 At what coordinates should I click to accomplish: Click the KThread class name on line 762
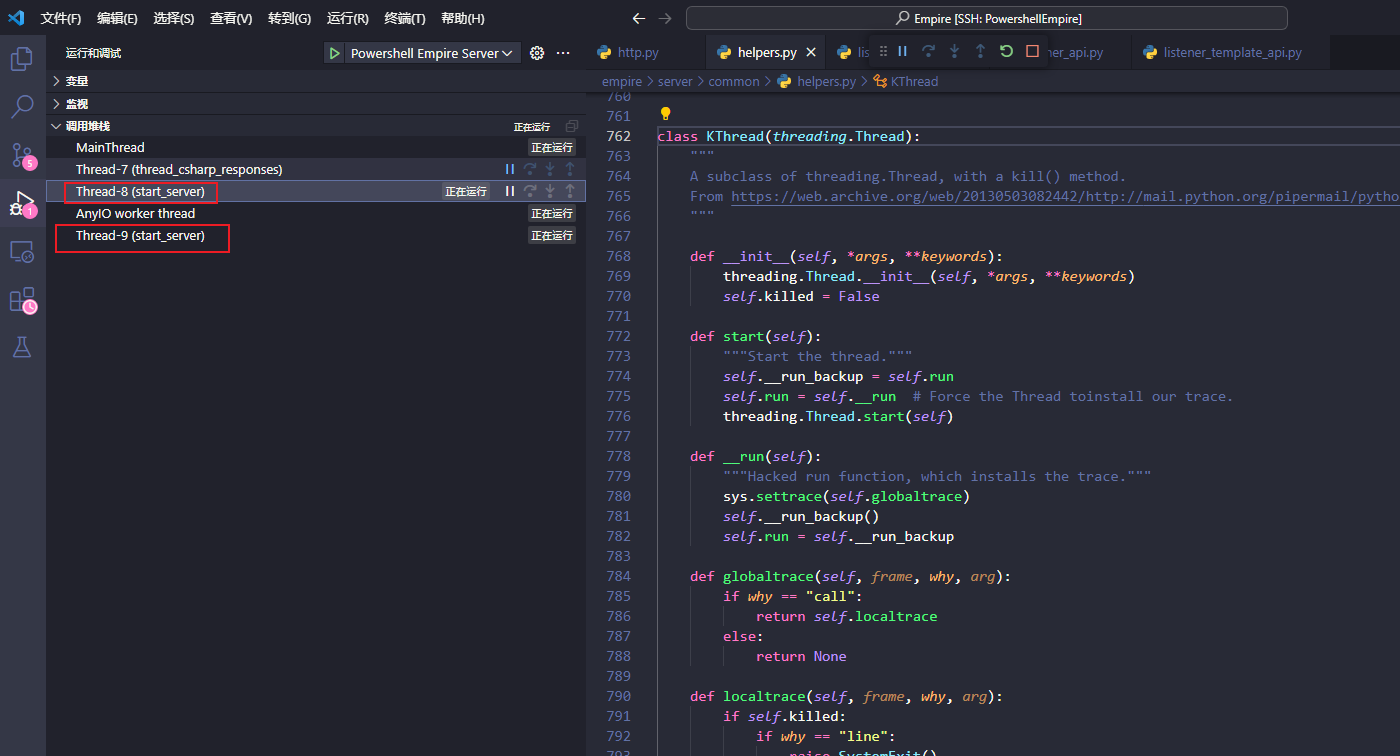(734, 136)
